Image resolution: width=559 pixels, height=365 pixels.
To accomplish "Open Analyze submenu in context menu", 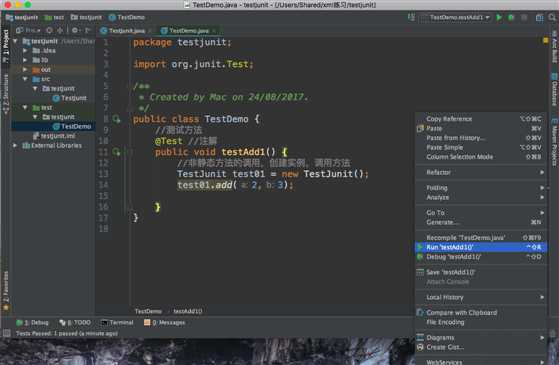I will click(x=481, y=197).
